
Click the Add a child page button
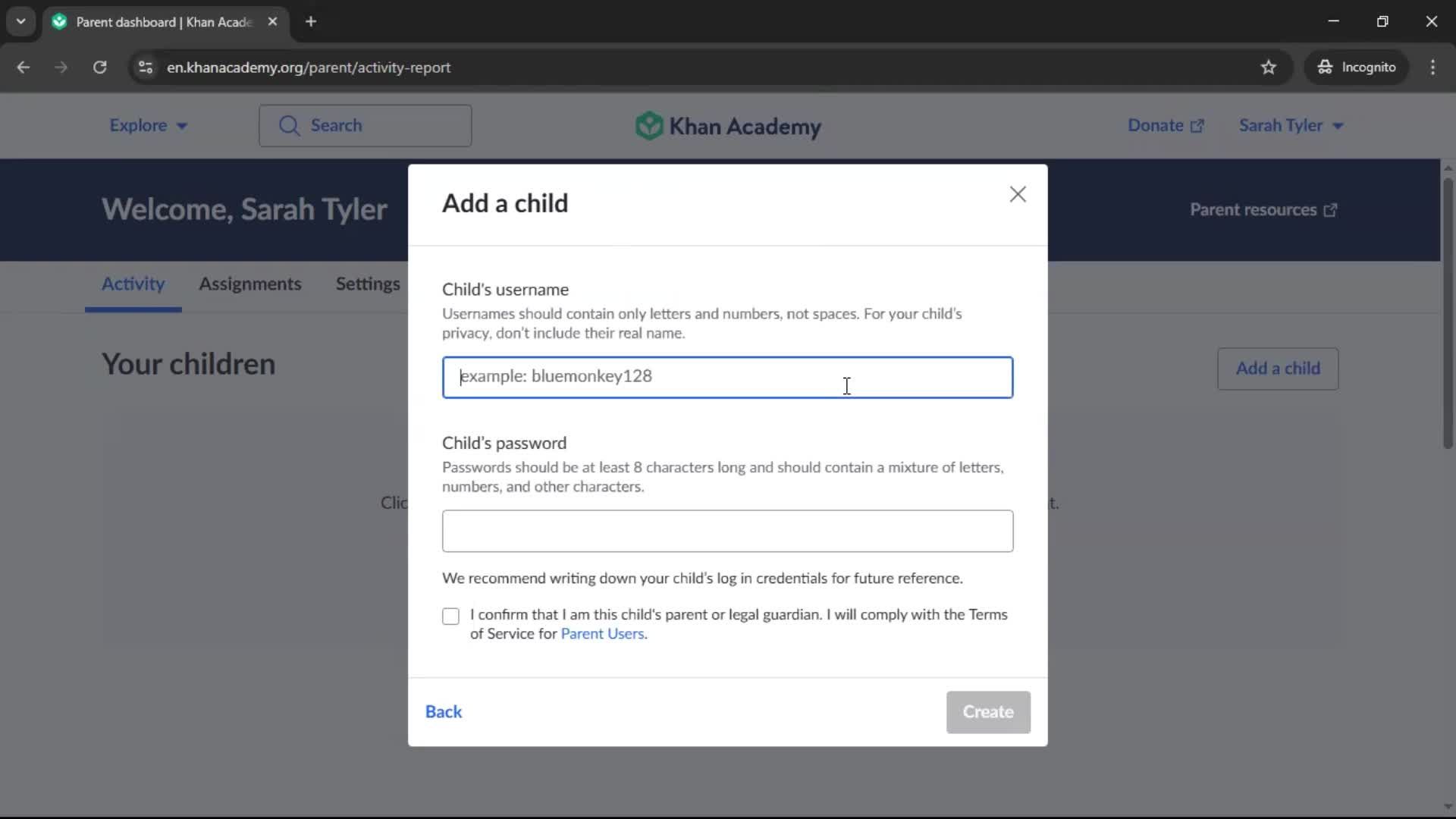point(1278,369)
